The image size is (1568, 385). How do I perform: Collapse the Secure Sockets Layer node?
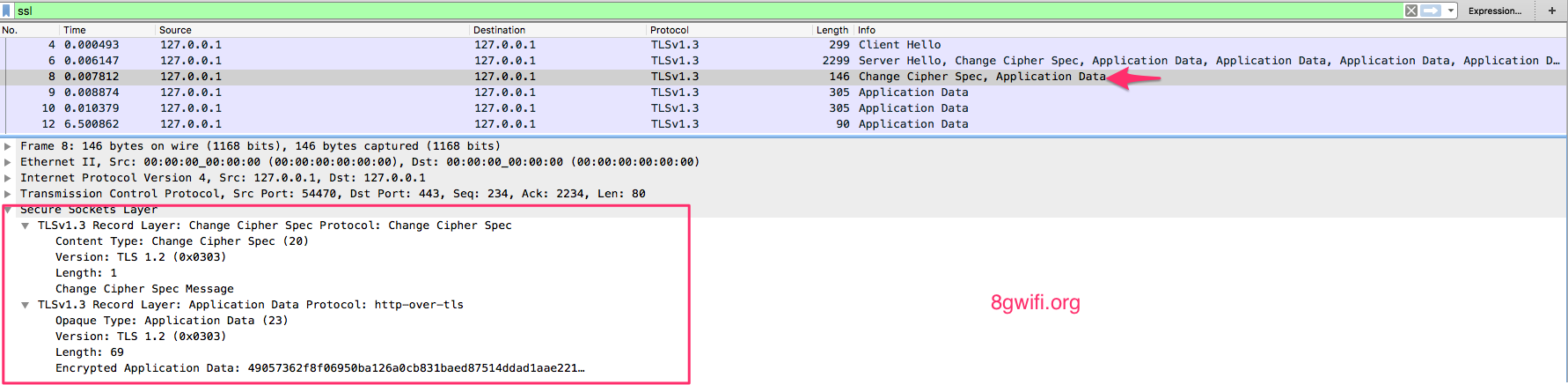[8, 210]
